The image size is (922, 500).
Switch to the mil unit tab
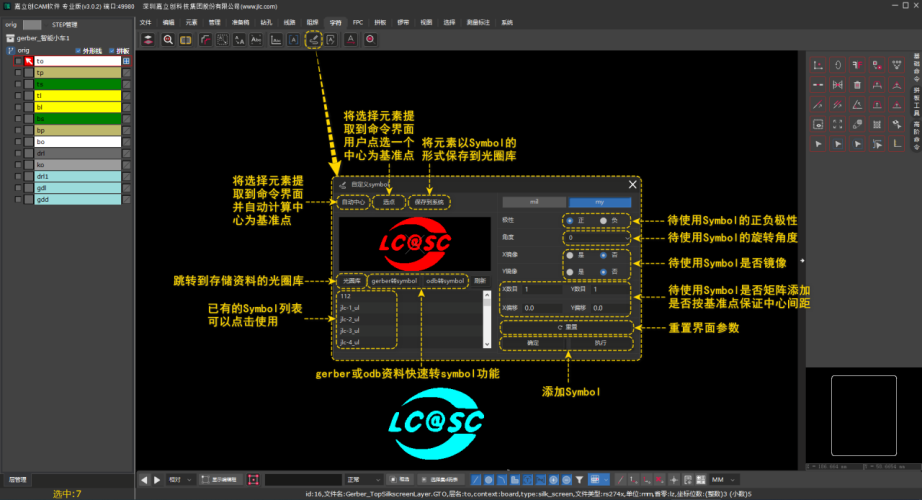(534, 202)
